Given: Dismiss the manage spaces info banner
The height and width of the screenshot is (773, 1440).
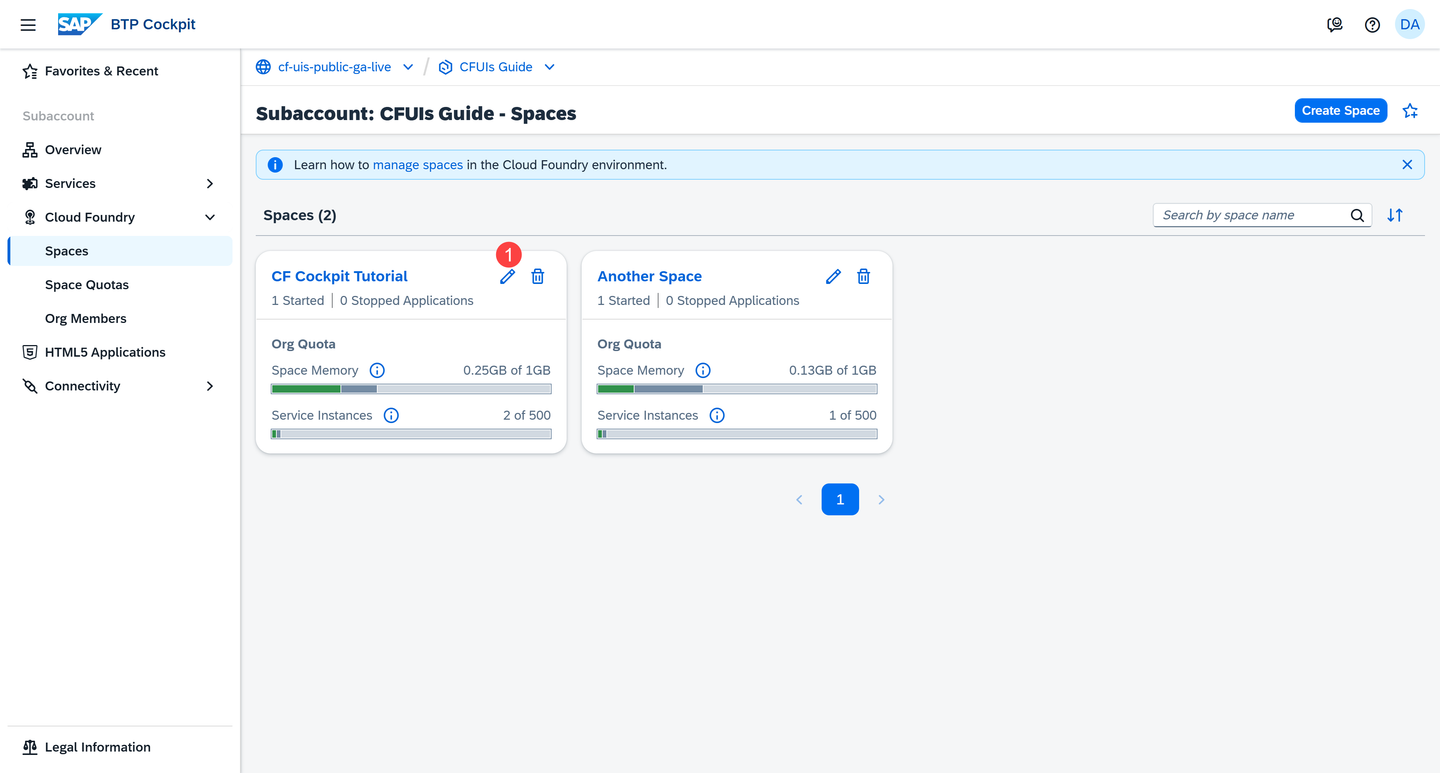Looking at the screenshot, I should click(x=1407, y=165).
